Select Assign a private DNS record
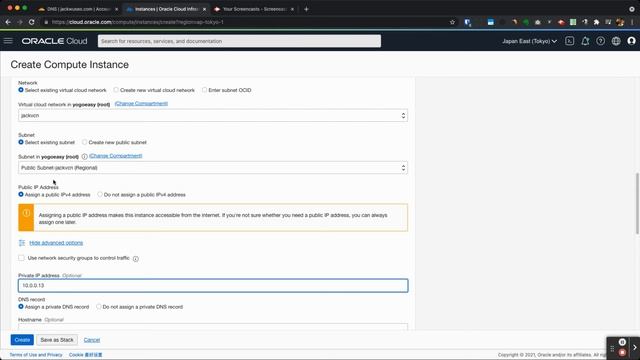The image size is (640, 360). click(21, 307)
